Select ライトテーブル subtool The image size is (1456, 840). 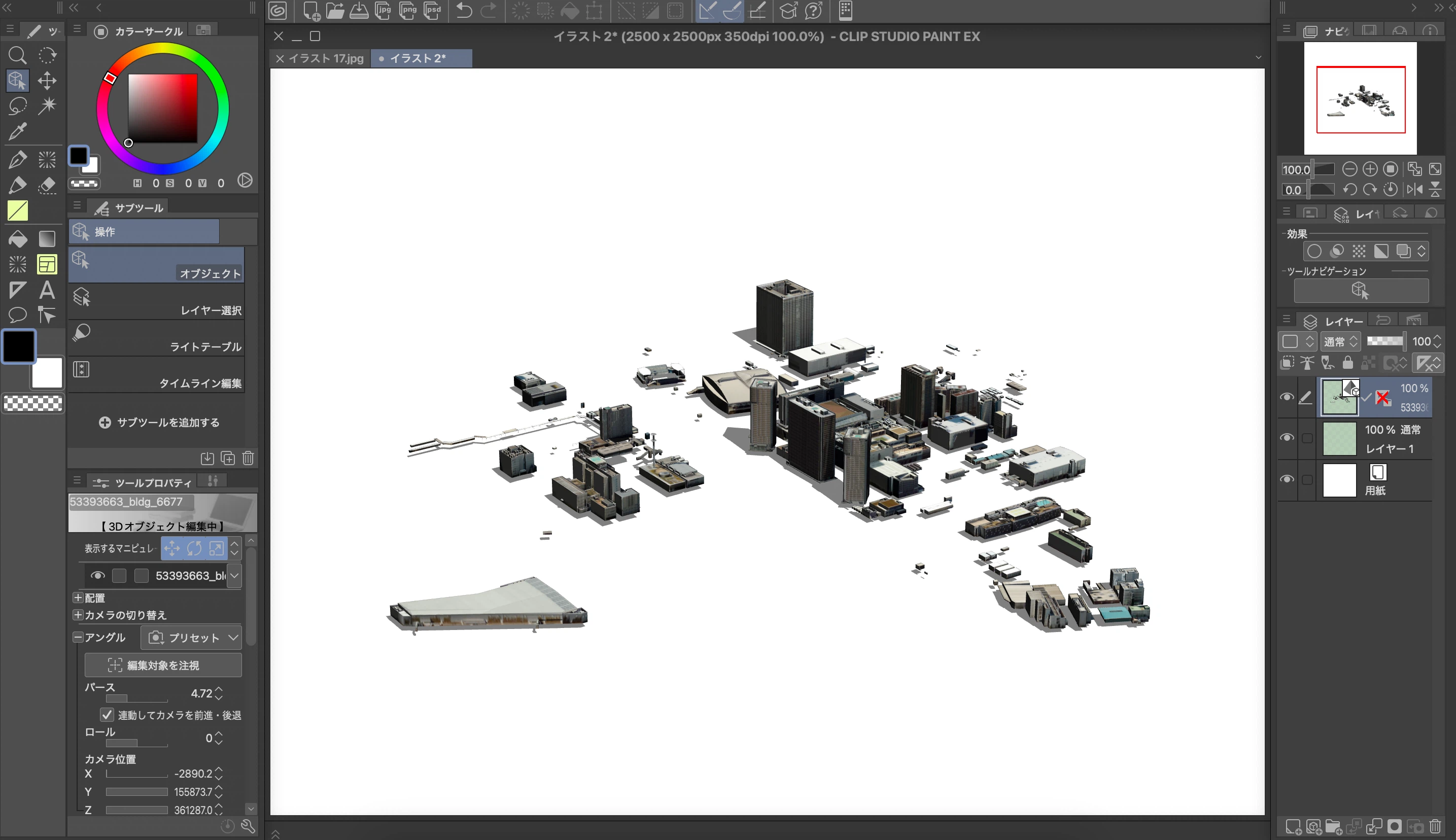(x=156, y=337)
